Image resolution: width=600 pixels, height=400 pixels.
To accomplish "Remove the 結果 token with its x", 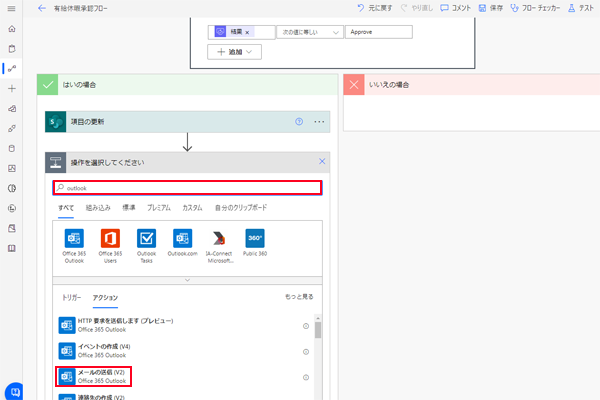I will coord(247,33).
